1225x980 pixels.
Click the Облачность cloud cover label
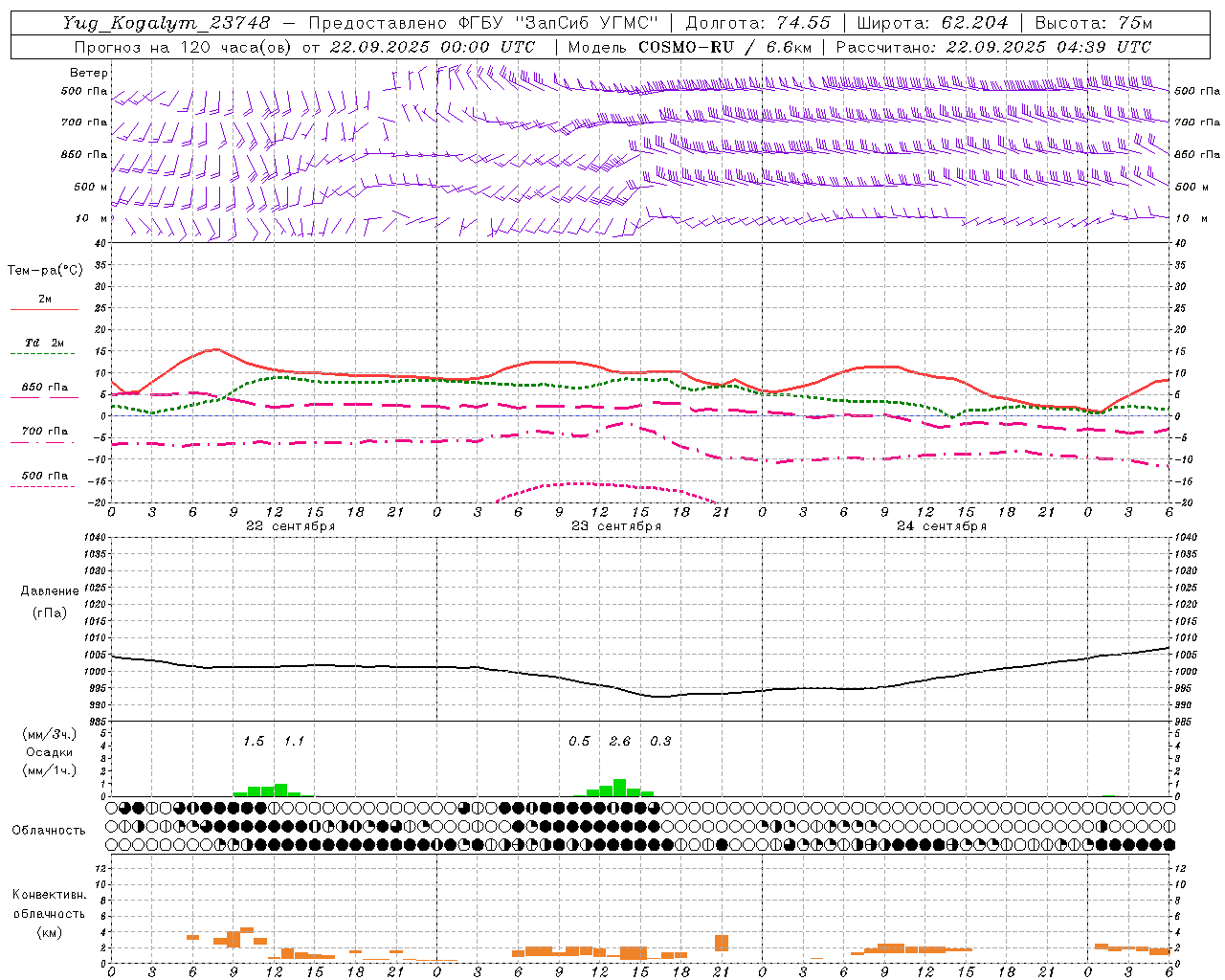[49, 831]
